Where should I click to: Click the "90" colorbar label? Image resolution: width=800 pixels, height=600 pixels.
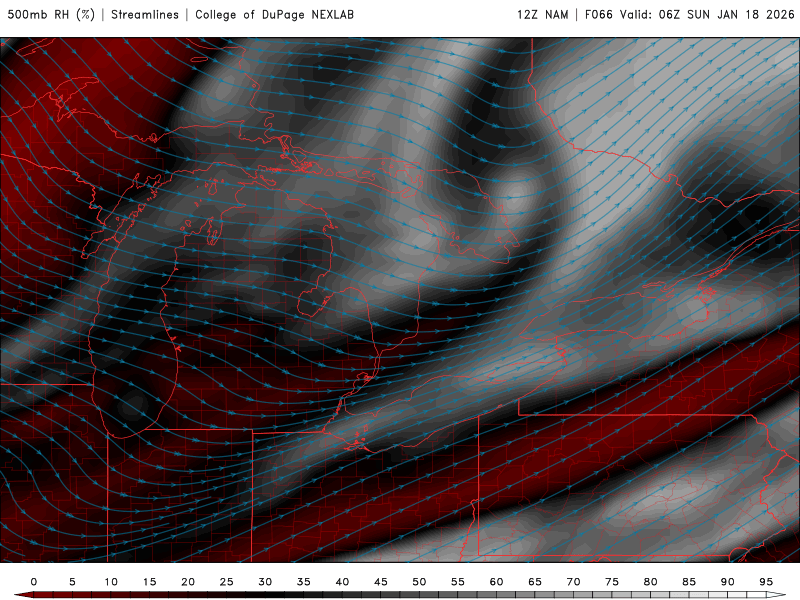[x=728, y=582]
